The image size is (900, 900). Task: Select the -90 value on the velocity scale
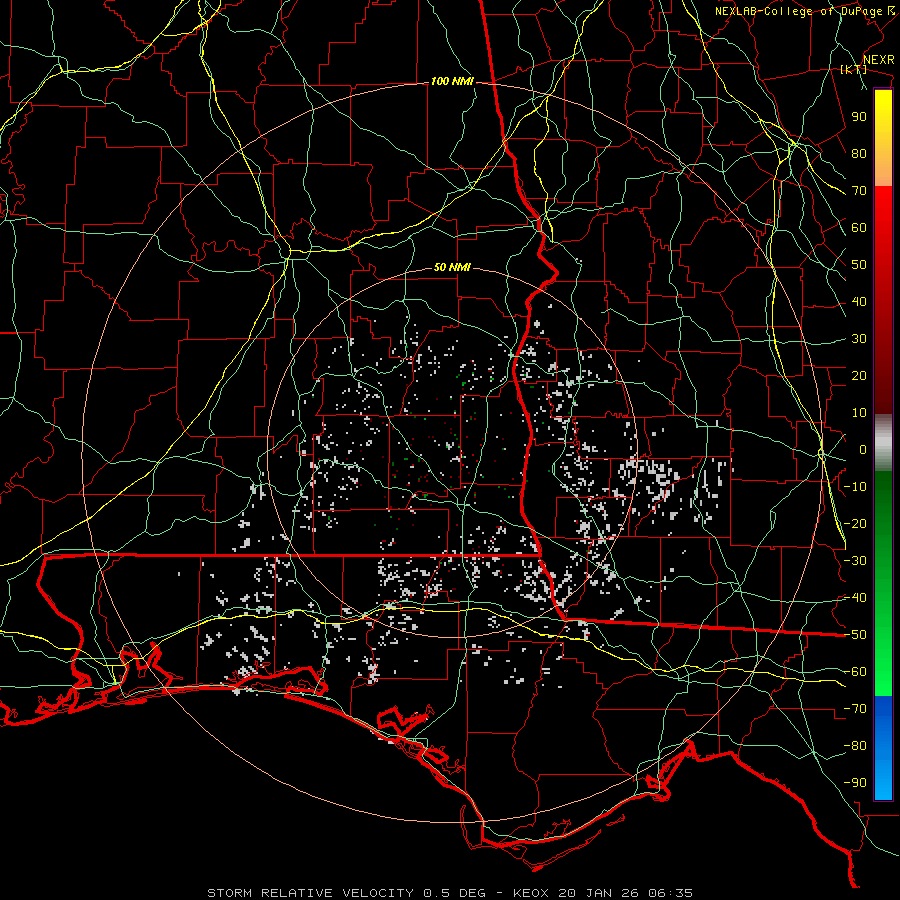pos(855,783)
